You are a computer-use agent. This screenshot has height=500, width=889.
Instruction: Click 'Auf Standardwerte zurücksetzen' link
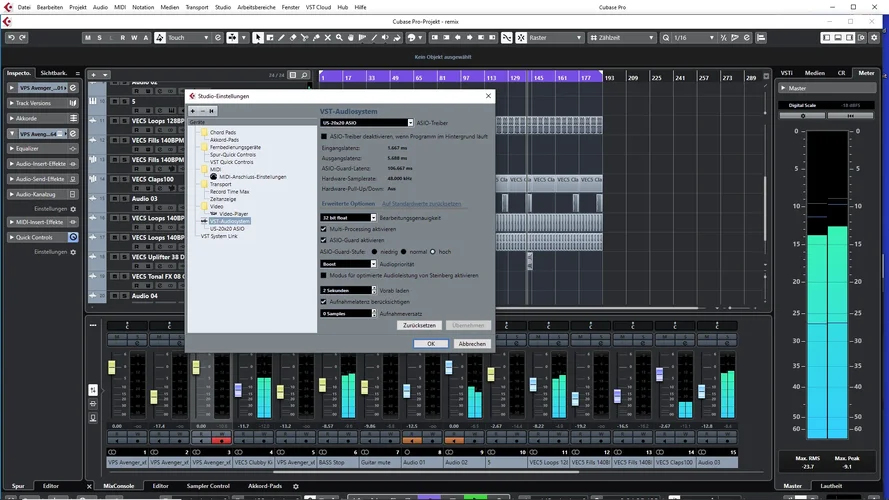click(421, 203)
